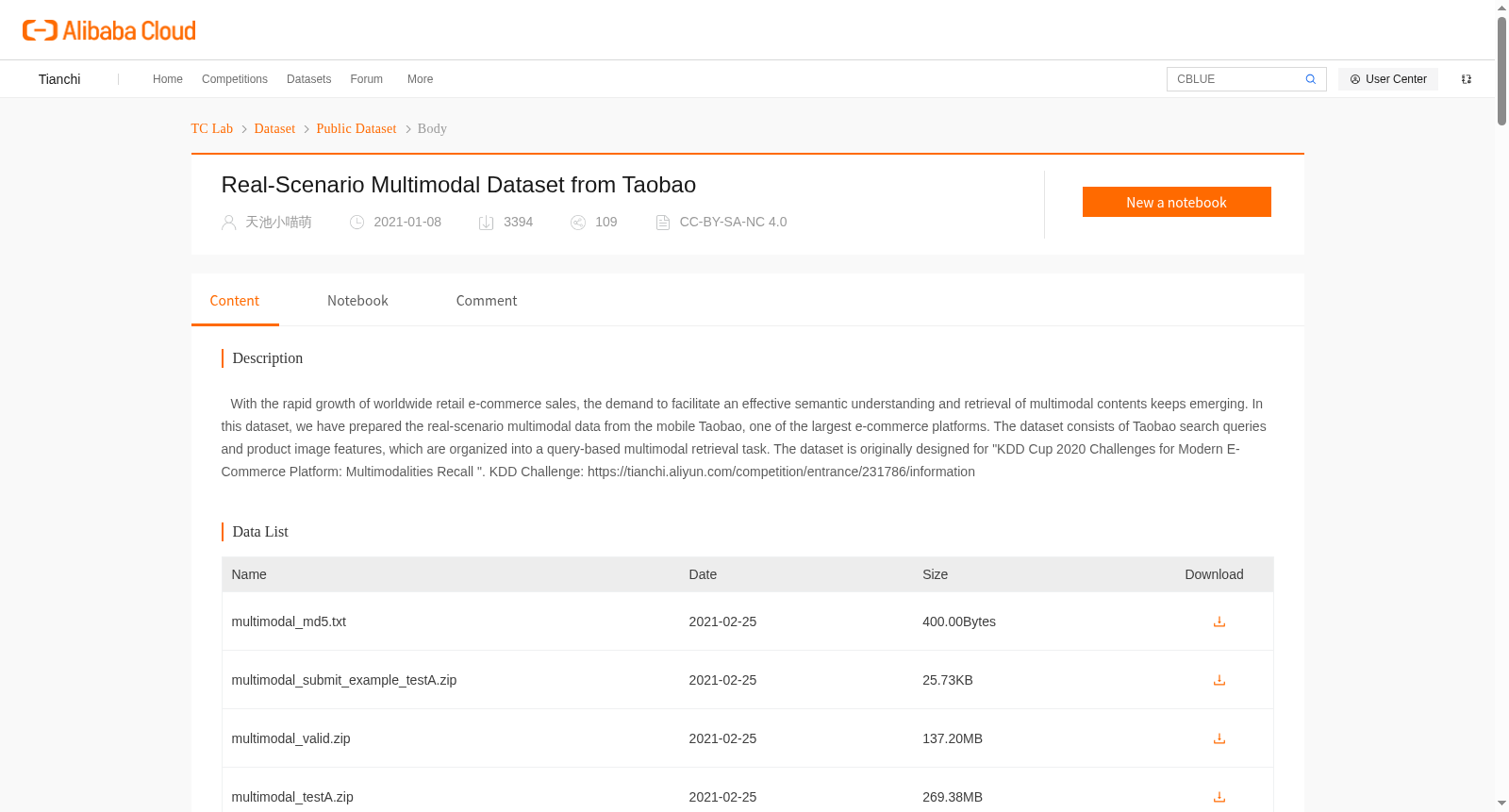This screenshot has height=812, width=1509.
Task: Click the author name 天池小喵萌
Action: click(278, 223)
